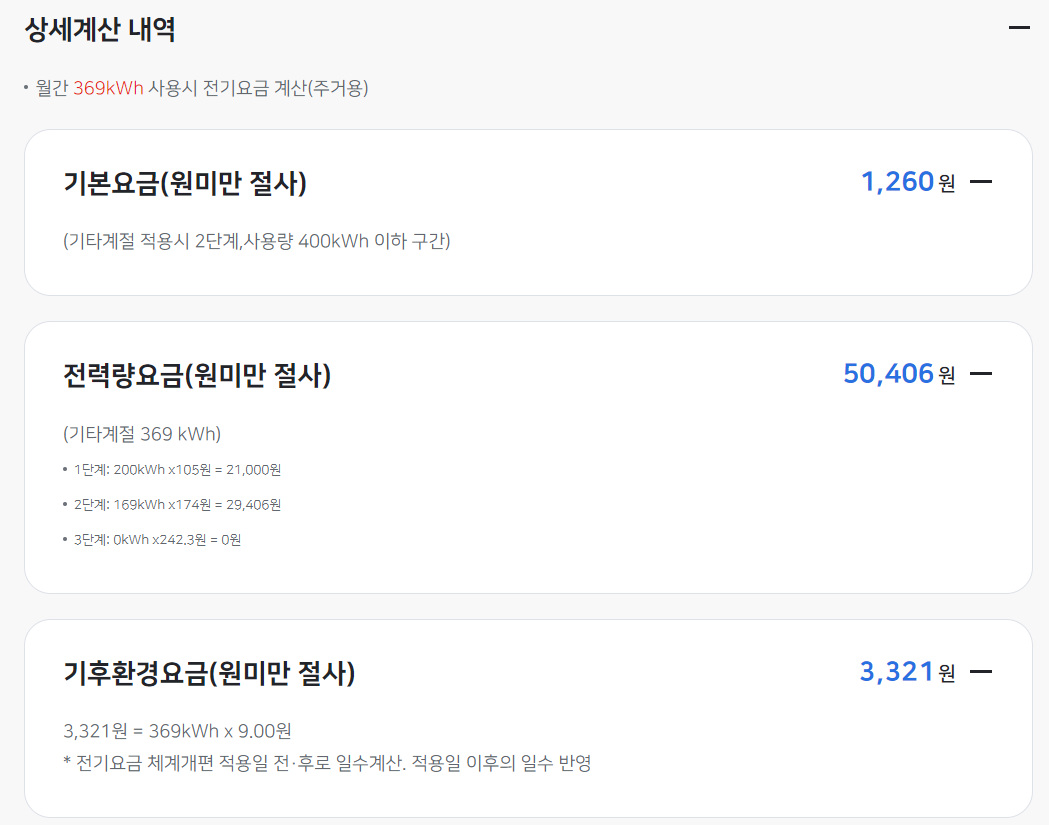The width and height of the screenshot is (1049, 825).
Task: Click the bullet icon before 2단계 line
Action: (x=64, y=505)
